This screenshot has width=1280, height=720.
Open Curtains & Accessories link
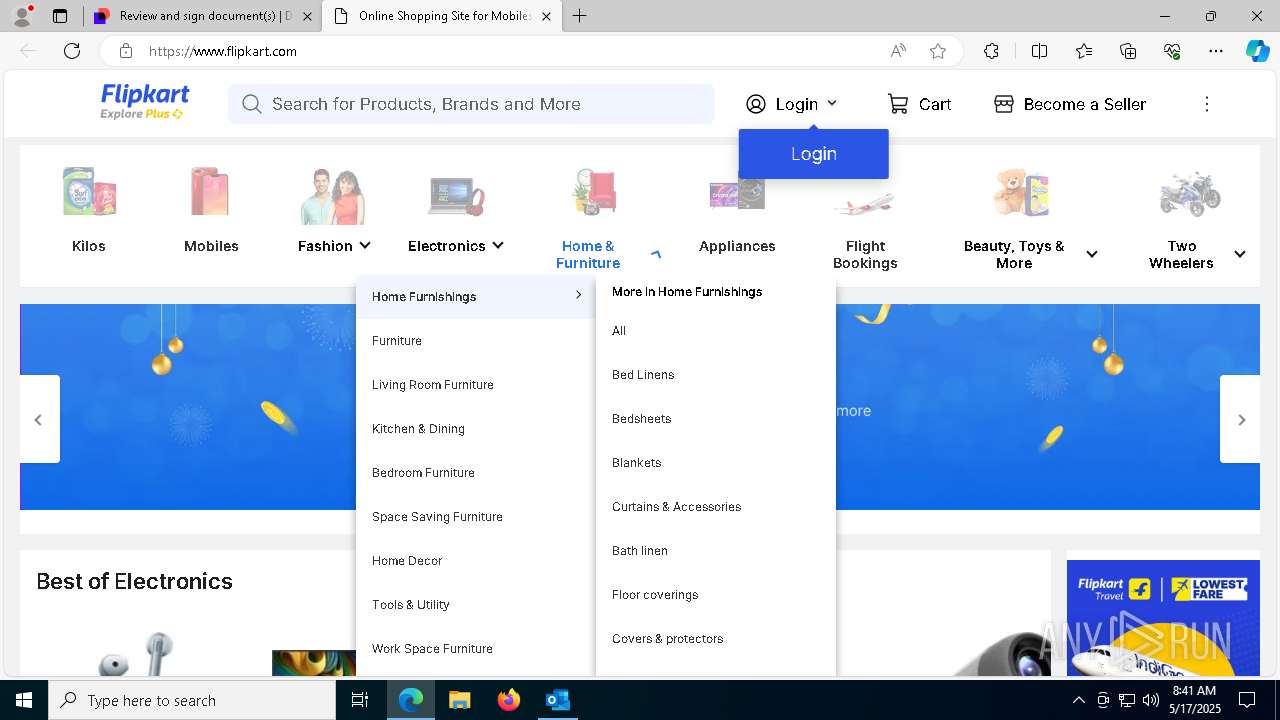point(677,507)
